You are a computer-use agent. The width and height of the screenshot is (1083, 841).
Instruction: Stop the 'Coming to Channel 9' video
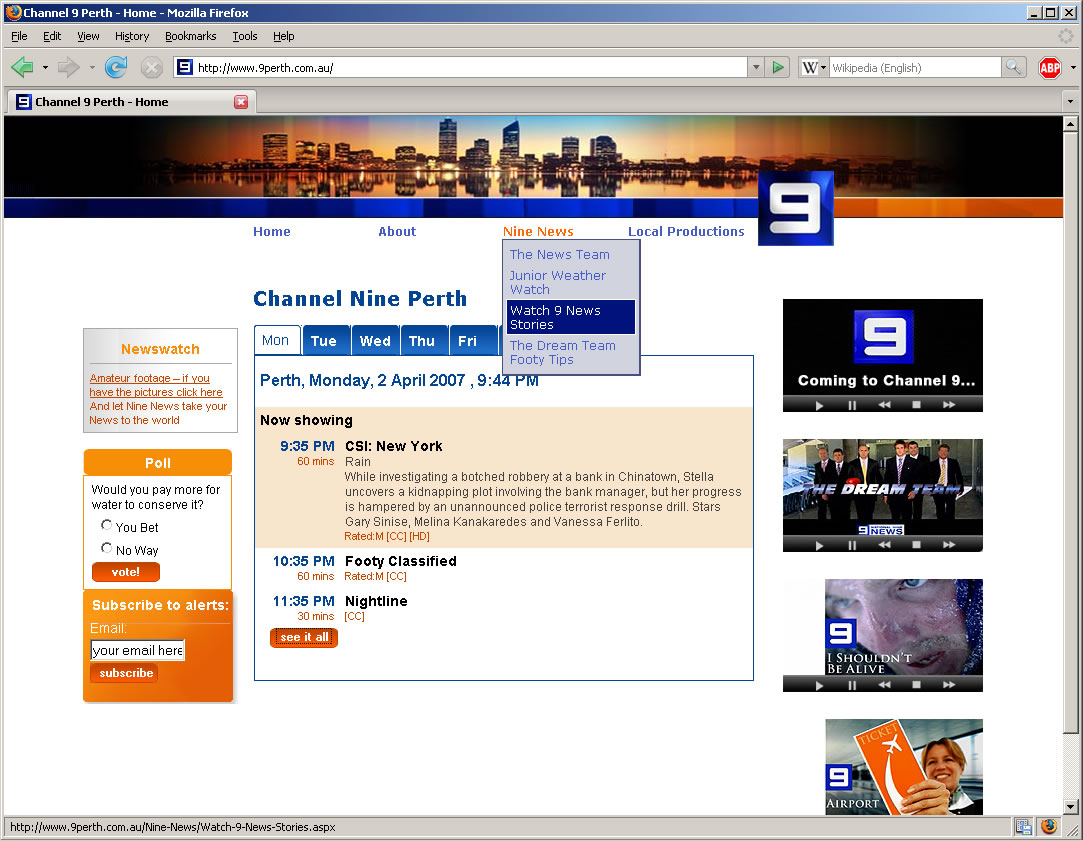(x=916, y=405)
